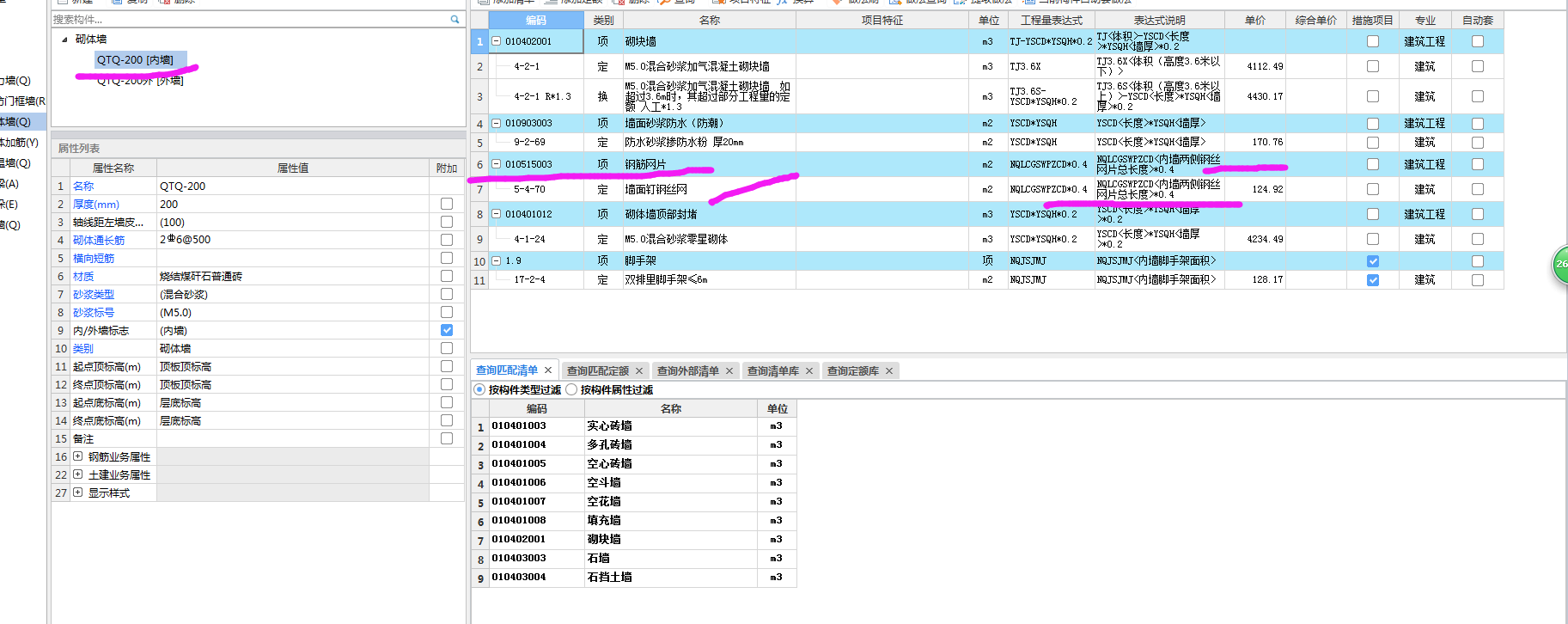
Task: Click the magnifier icon in the component search box
Action: [455, 19]
